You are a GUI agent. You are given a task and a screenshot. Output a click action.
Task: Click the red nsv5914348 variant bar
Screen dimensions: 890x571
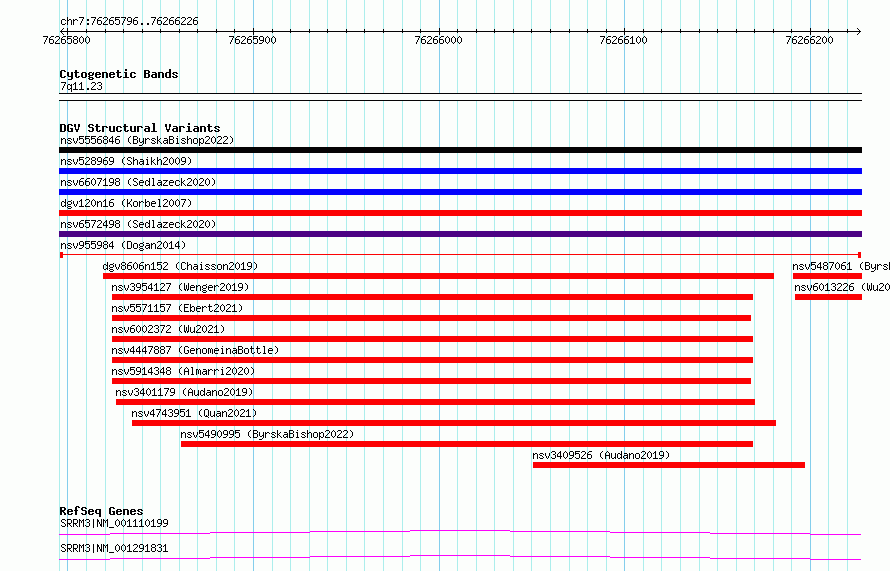pos(431,381)
